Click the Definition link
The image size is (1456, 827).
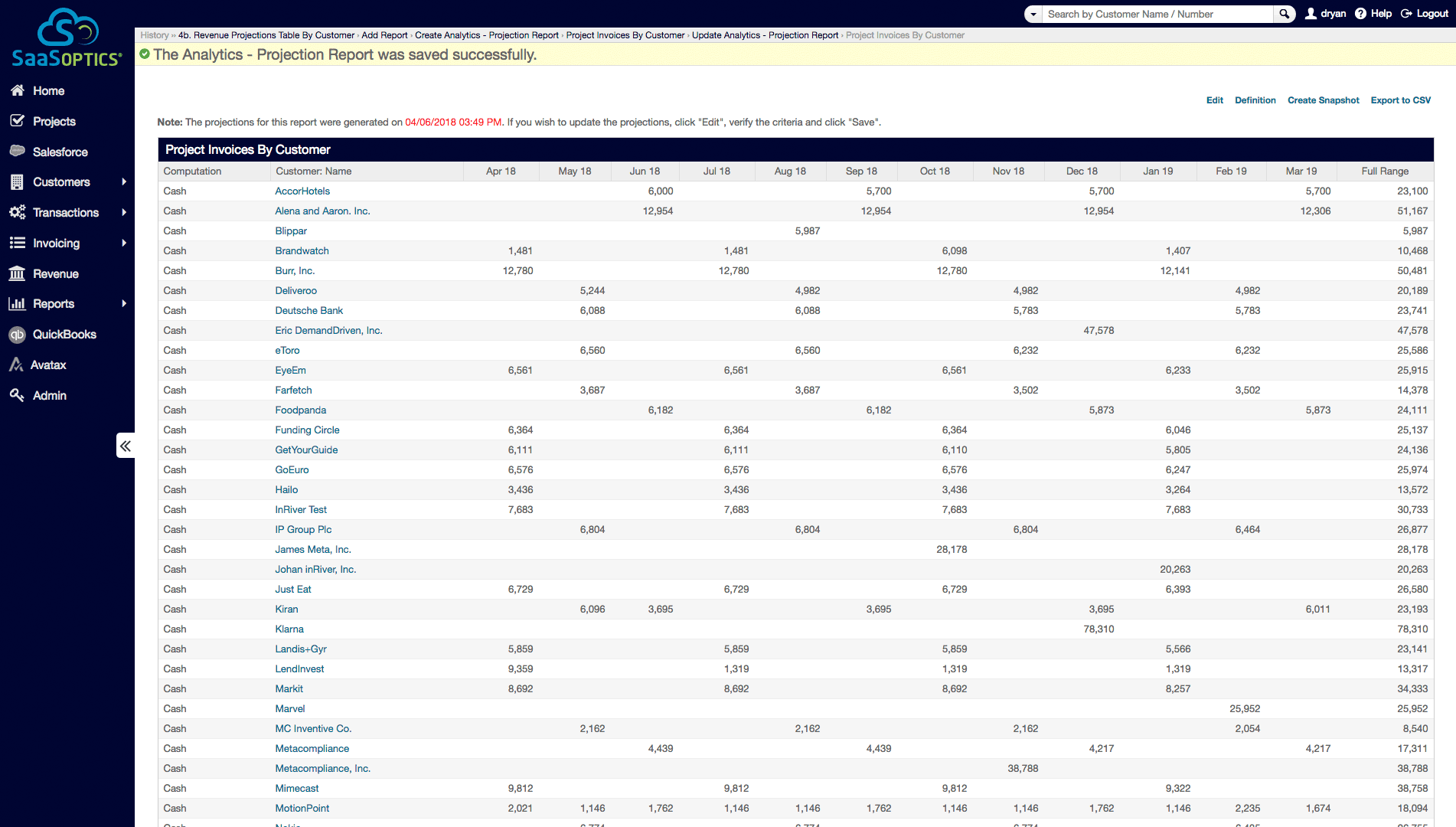[x=1255, y=100]
